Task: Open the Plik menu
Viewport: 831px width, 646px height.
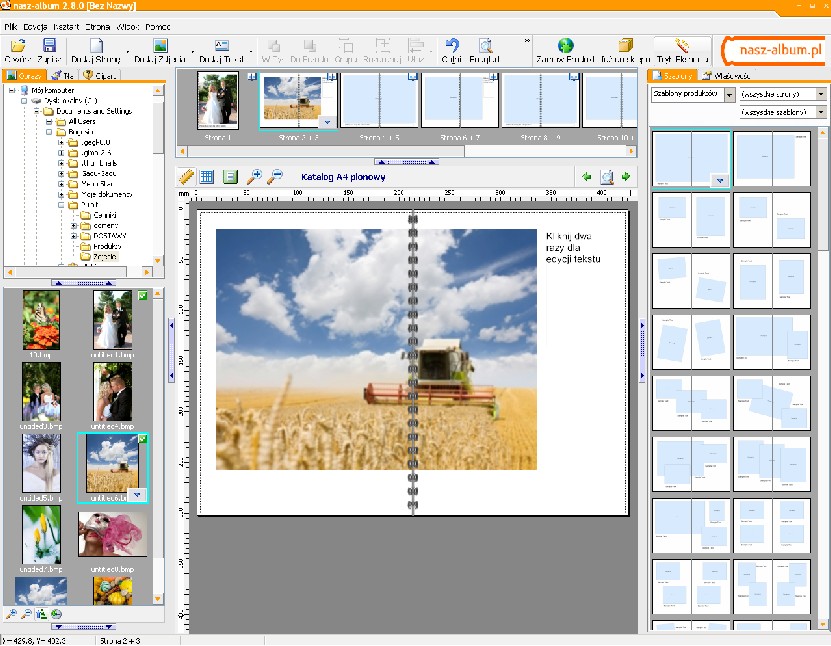Action: point(11,26)
